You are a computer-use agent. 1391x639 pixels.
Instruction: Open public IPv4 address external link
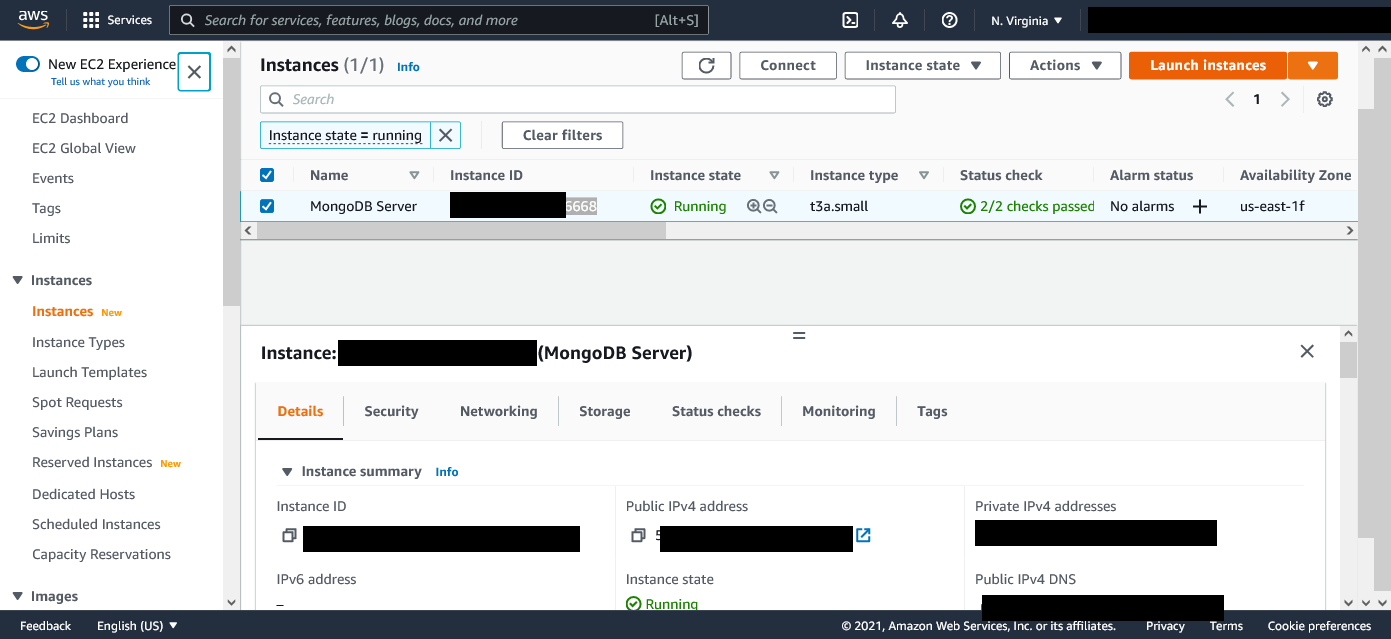tap(863, 535)
